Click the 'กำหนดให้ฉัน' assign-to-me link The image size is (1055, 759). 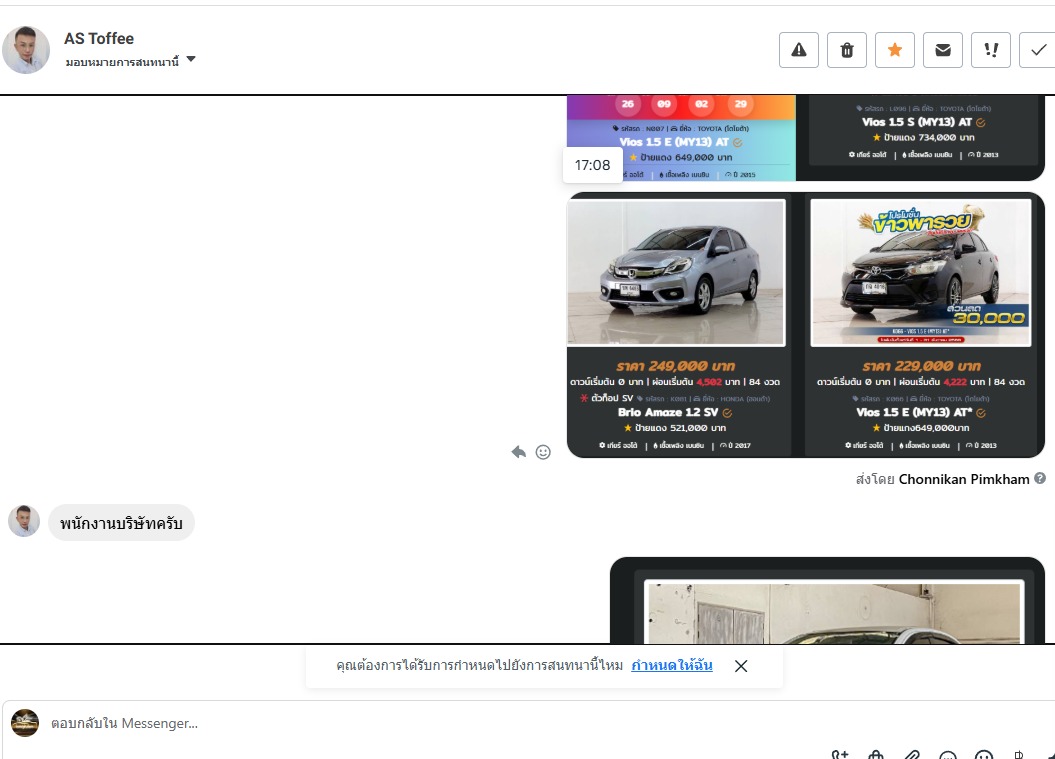(x=671, y=665)
